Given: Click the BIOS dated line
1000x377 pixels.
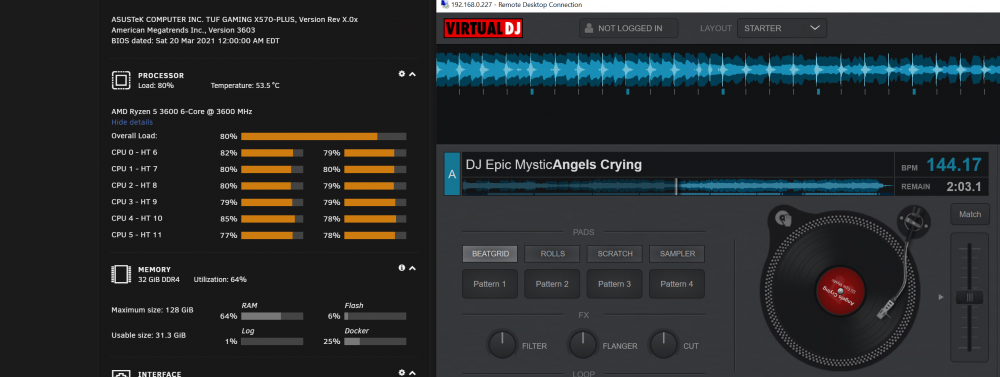Looking at the screenshot, I should click(x=195, y=40).
